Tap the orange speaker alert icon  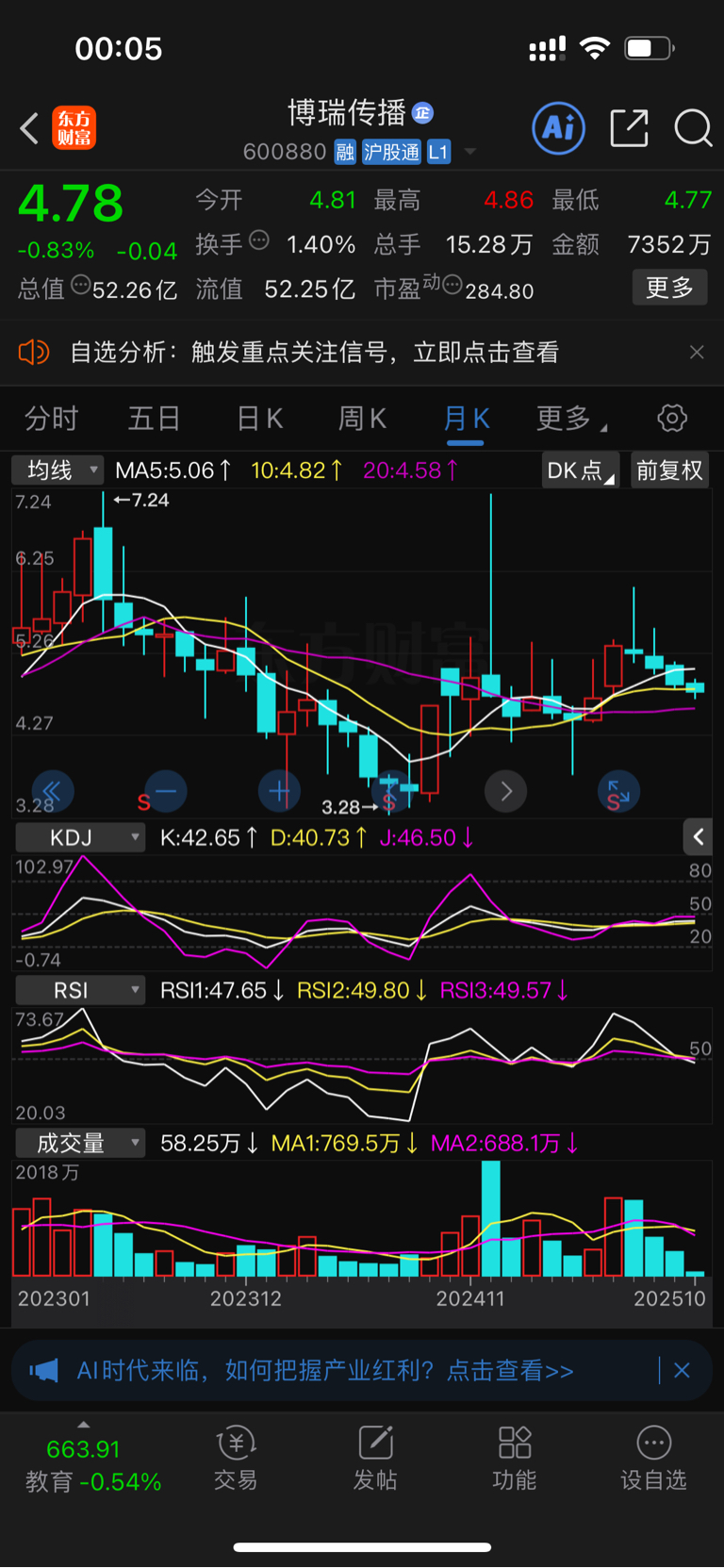pos(34,353)
